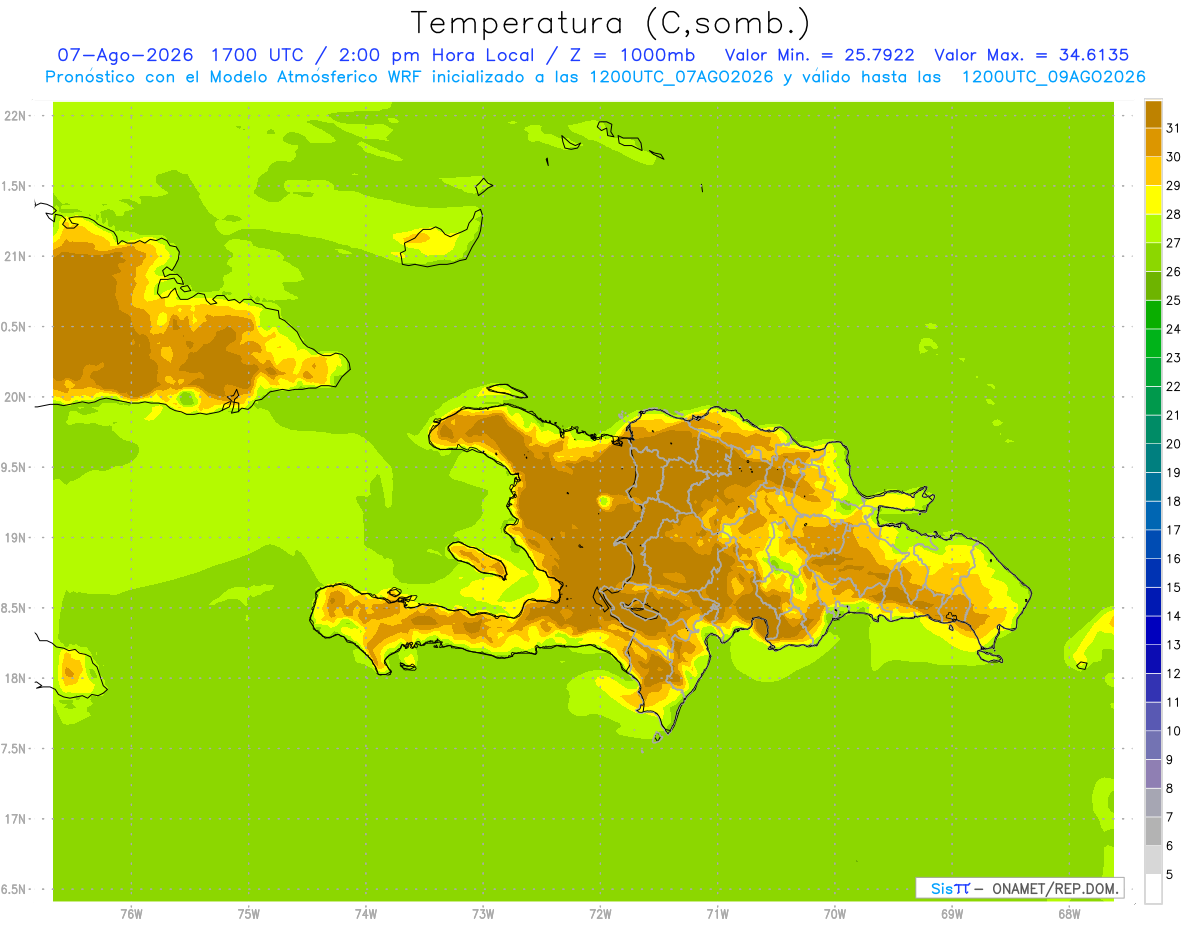Viewport: 1200px width, 927px height.
Task: Click the '1700 UTC' time text
Action: (x=258, y=55)
